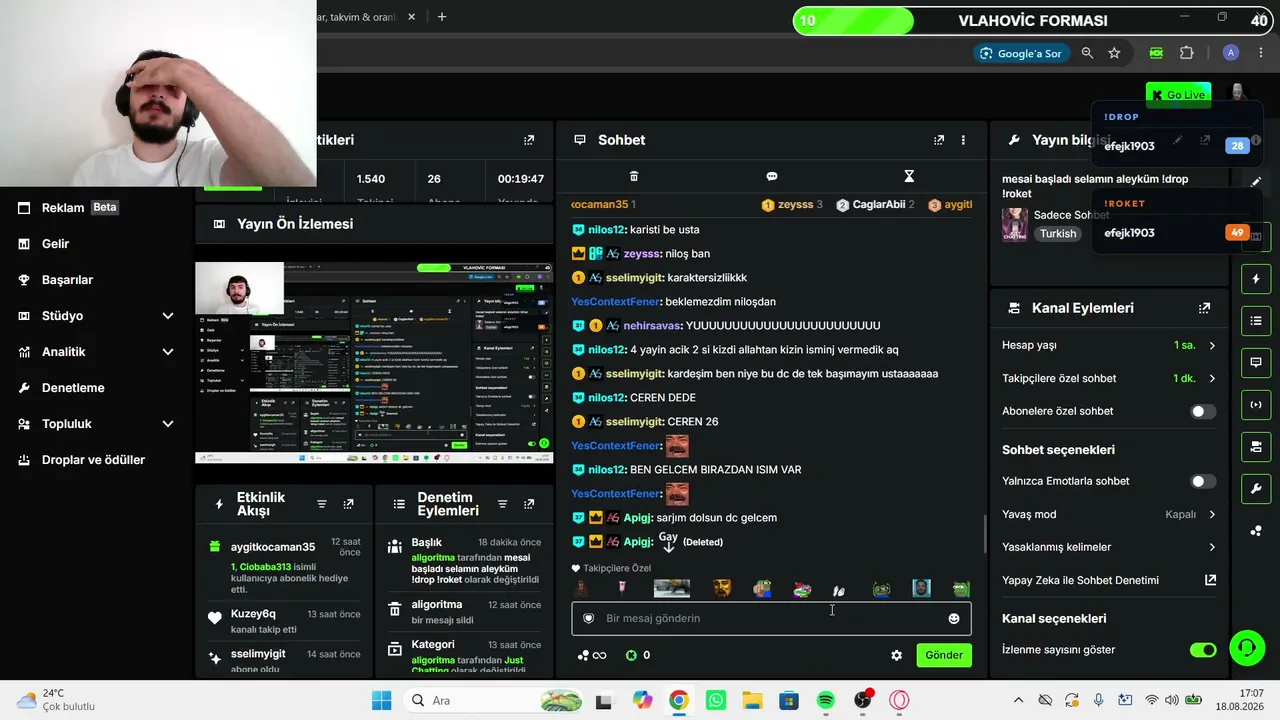1280x720 pixels.
Task: Select the Pepe frog emote at row end
Action: pyautogui.click(x=961, y=589)
